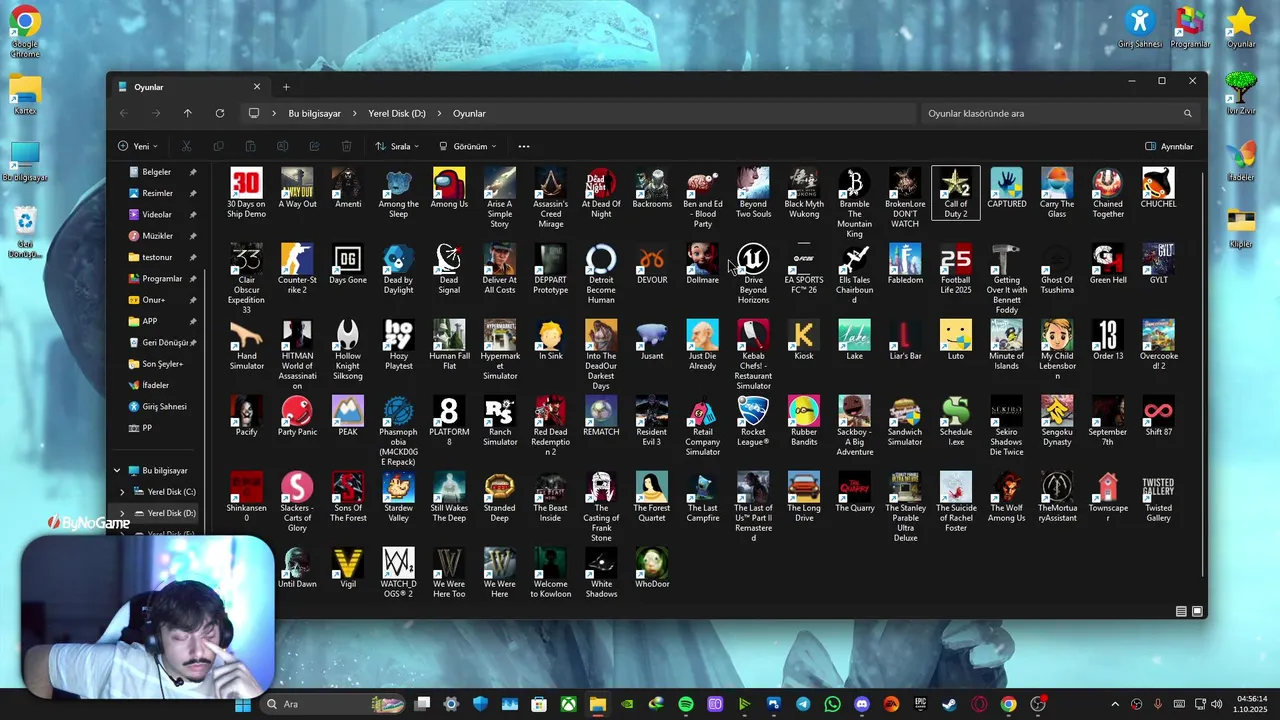The width and height of the screenshot is (1280, 720).
Task: Open Google Chrome desktop shortcut
Action: coord(25,32)
